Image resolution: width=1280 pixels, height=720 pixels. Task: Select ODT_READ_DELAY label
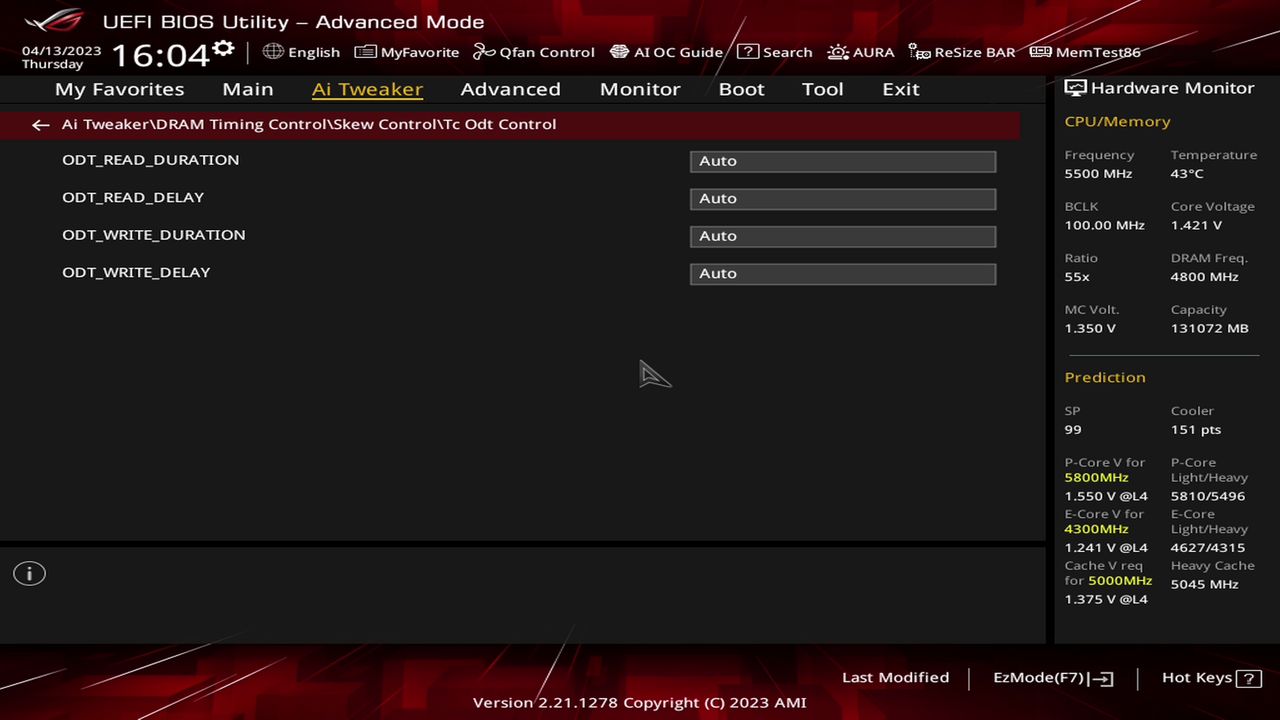(x=133, y=197)
